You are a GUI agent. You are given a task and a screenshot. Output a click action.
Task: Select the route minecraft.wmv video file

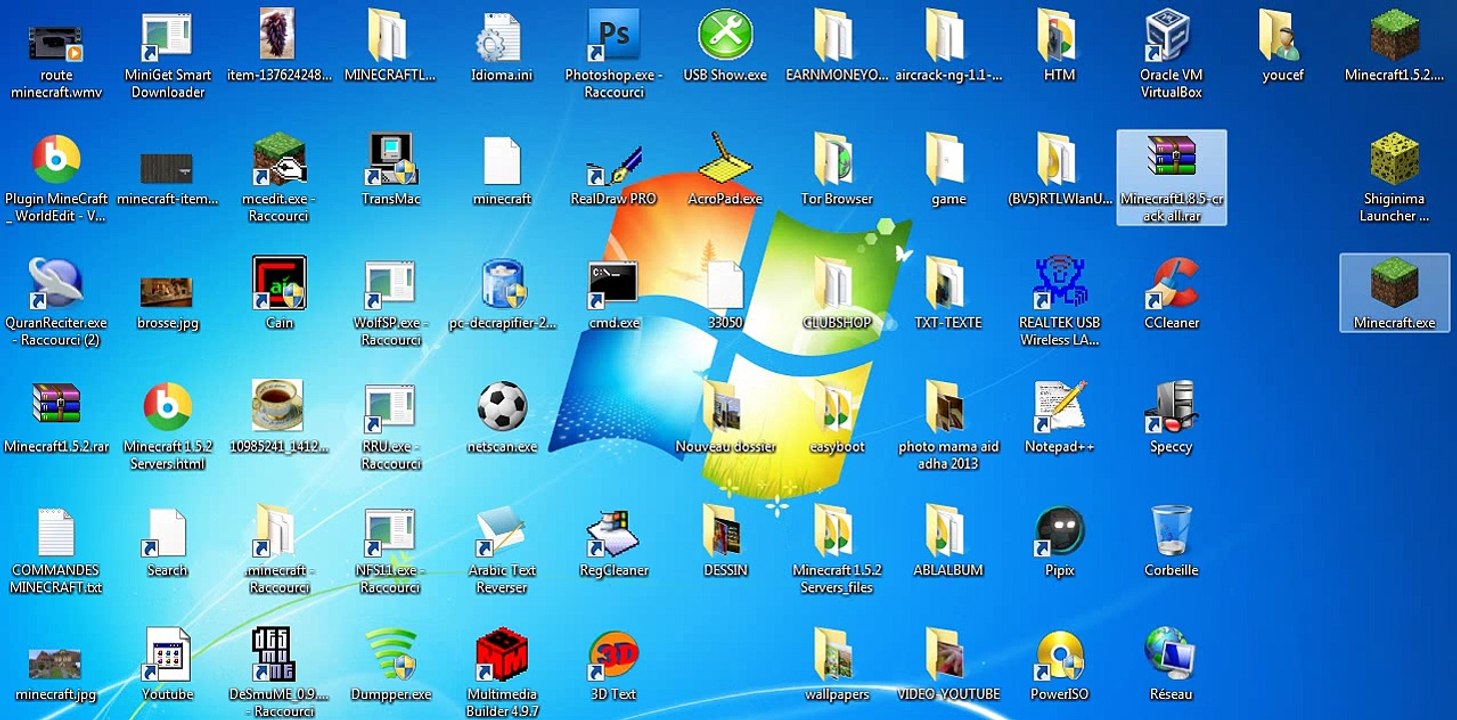[x=56, y=42]
